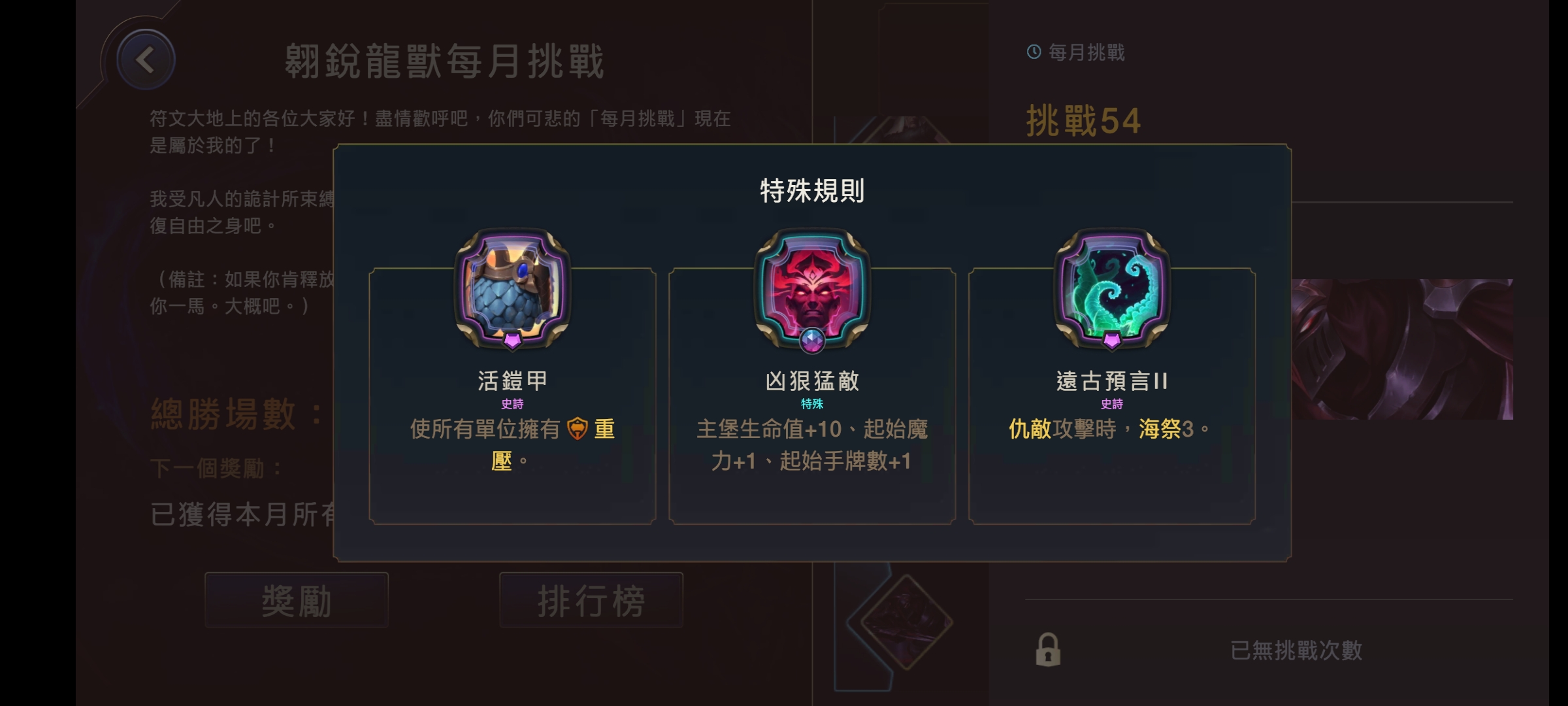Tap the 活鎧甲 rule card description
Viewport: 1568px width, 706px height.
pos(512,445)
